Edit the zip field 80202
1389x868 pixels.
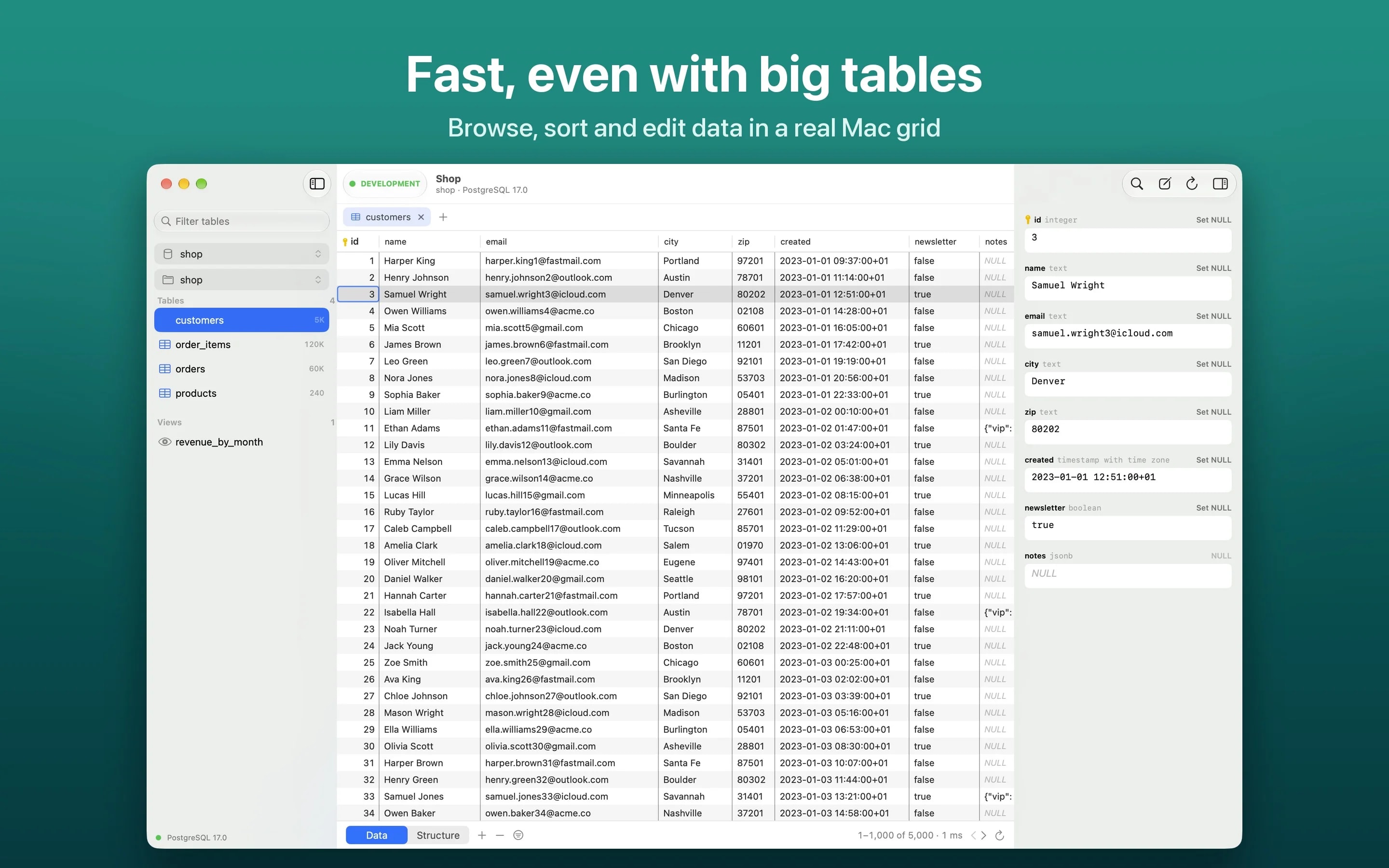coord(1128,432)
